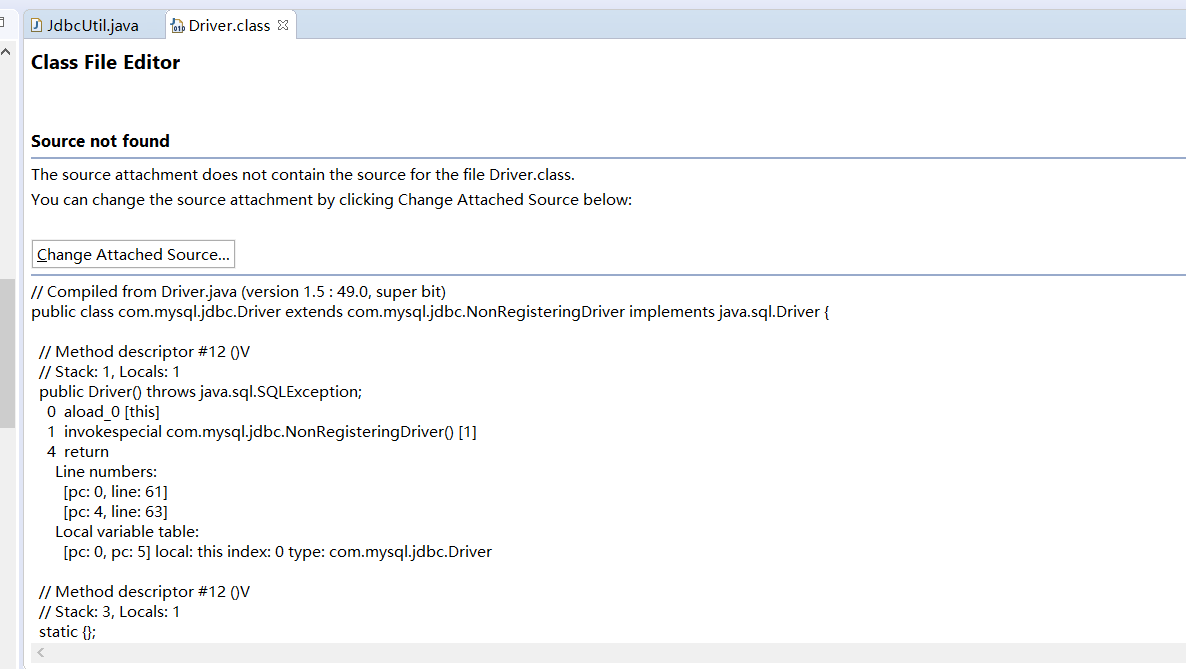Close the Driver.class tab
Screen dimensions: 1186x669
(x=283, y=25)
